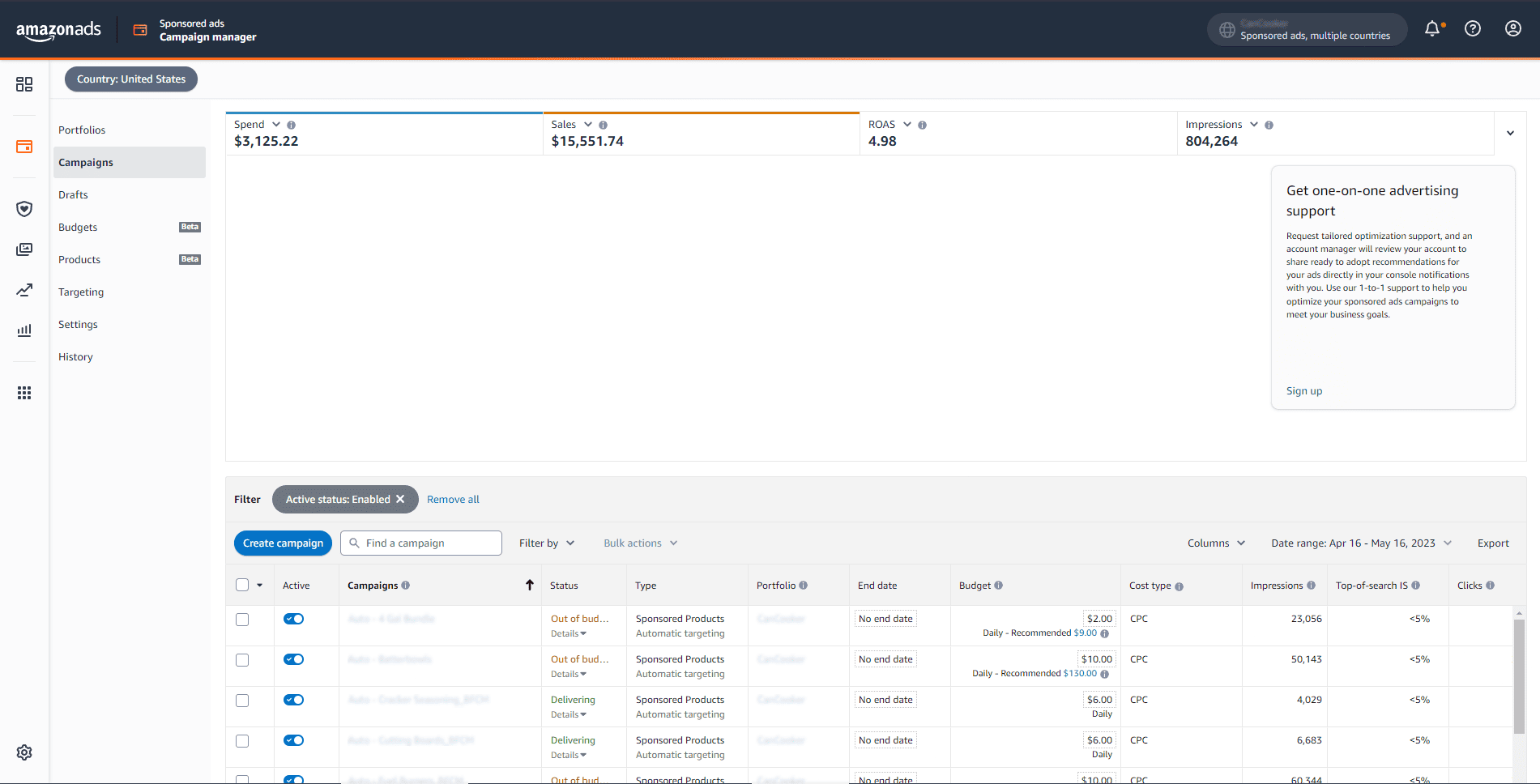Open the Date range Apr 16 - May 16 picker
The width and height of the screenshot is (1540, 784).
tap(1361, 543)
